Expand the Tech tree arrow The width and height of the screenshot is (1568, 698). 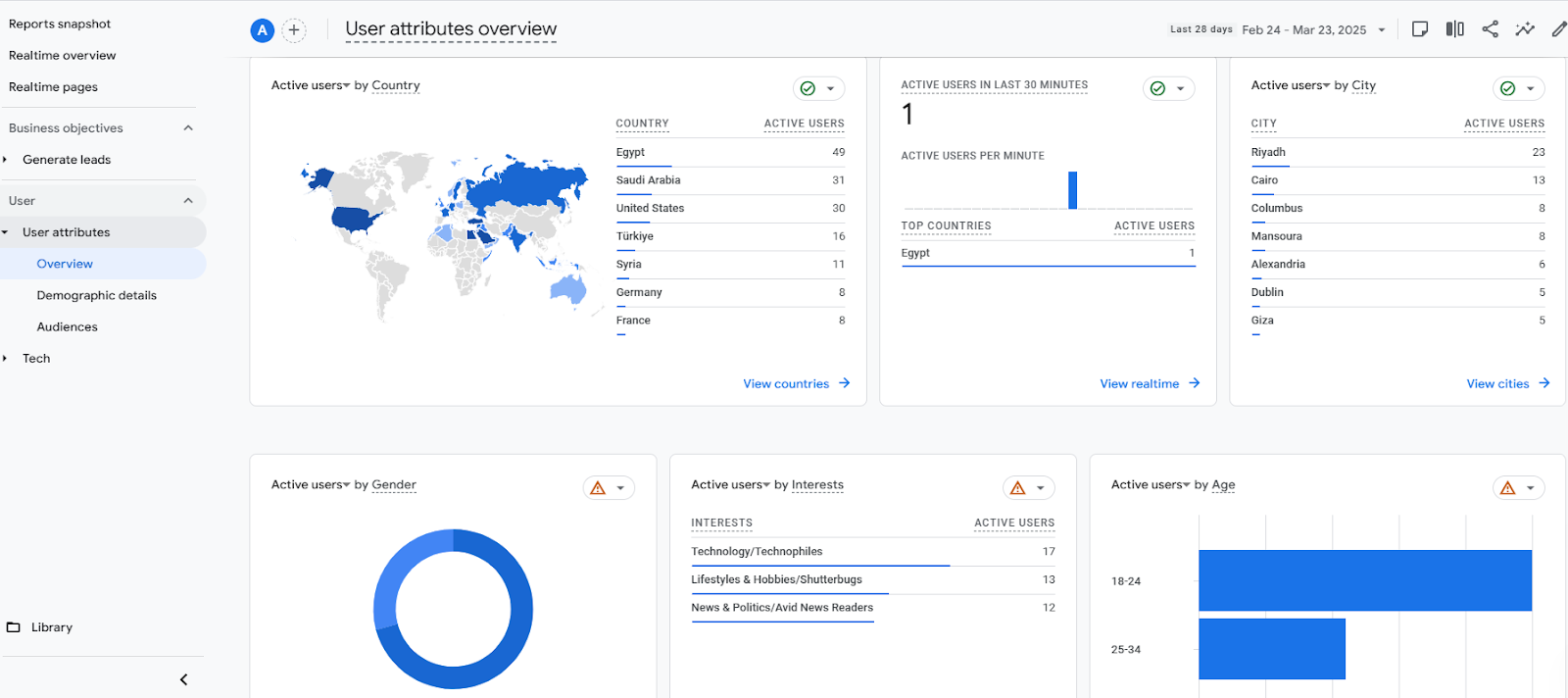pyautogui.click(x=5, y=359)
